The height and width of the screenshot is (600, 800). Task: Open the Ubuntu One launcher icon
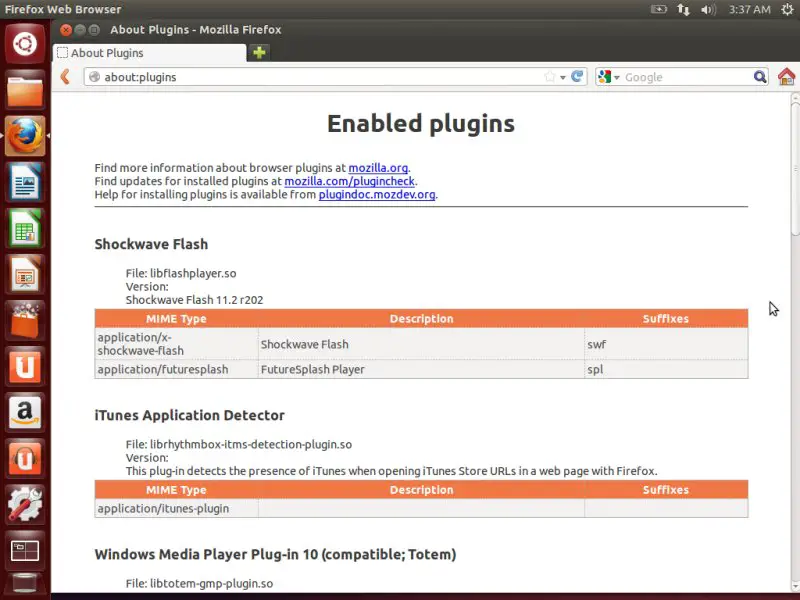24,366
